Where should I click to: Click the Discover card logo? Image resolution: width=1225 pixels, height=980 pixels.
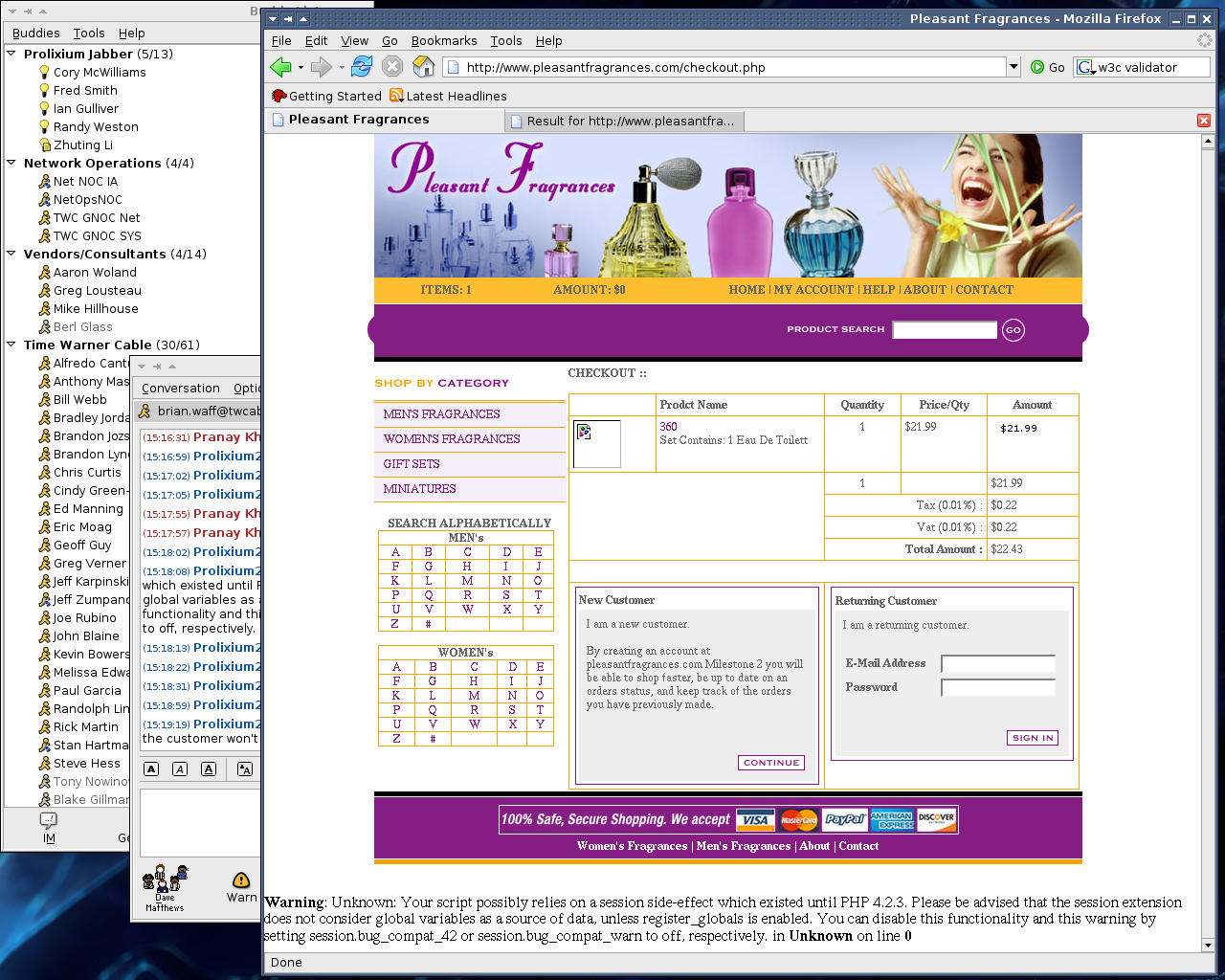click(x=936, y=819)
